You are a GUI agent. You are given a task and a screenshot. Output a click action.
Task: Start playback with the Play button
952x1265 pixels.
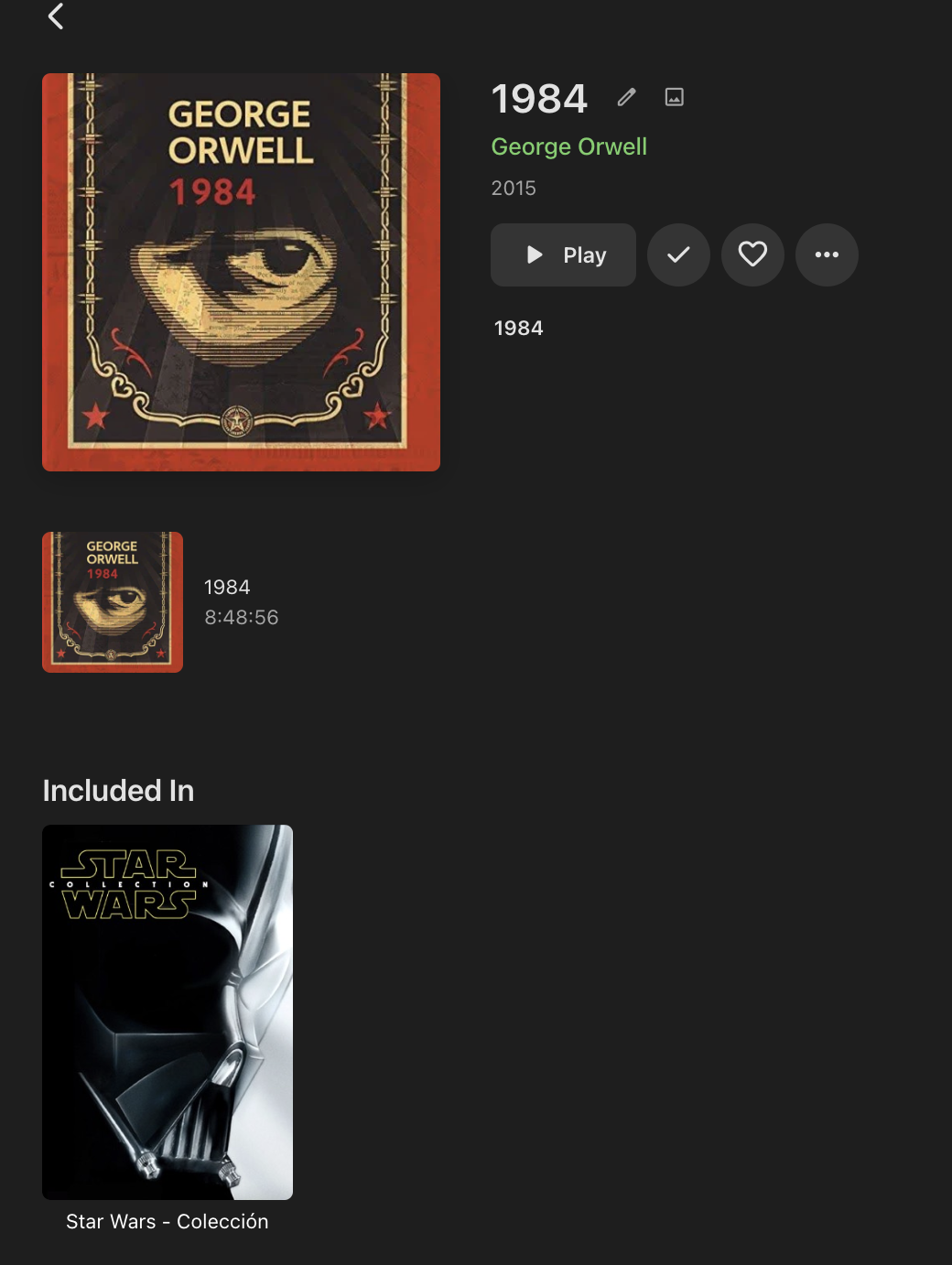(x=563, y=254)
